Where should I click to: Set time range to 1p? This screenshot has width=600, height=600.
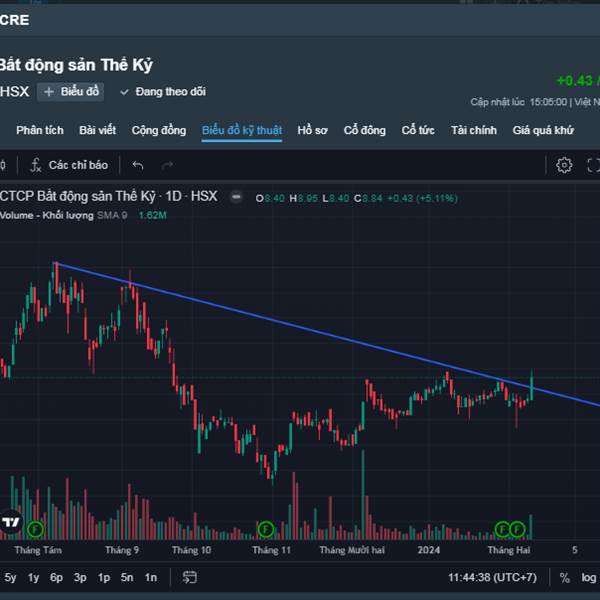pos(104,577)
